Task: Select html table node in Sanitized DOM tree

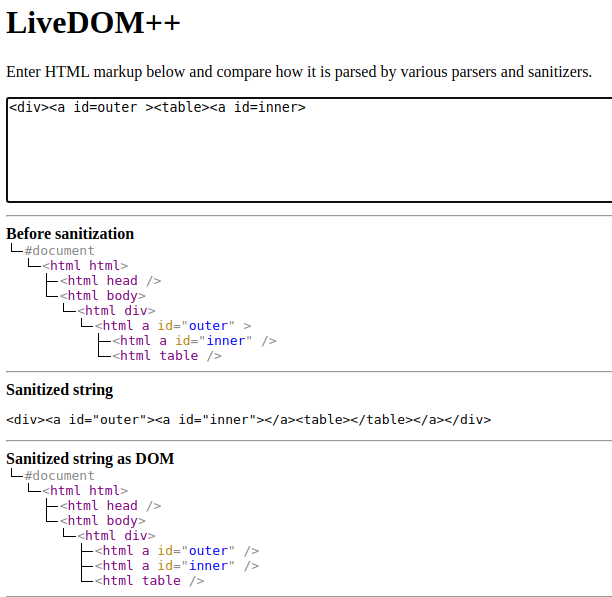Action: pyautogui.click(x=149, y=581)
